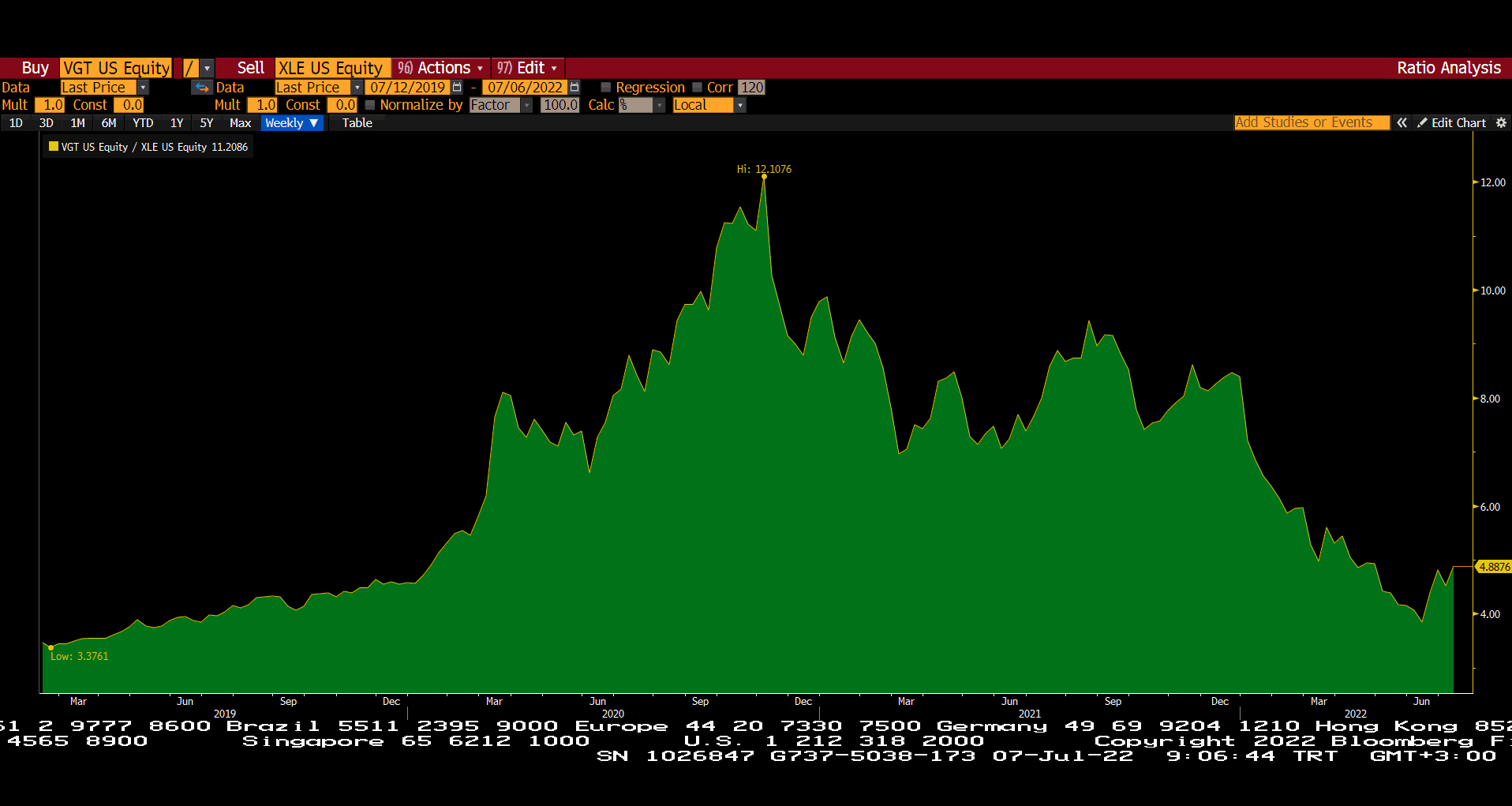Select the 1D range tab
Viewport: 1512px width, 806px height.
[x=16, y=122]
